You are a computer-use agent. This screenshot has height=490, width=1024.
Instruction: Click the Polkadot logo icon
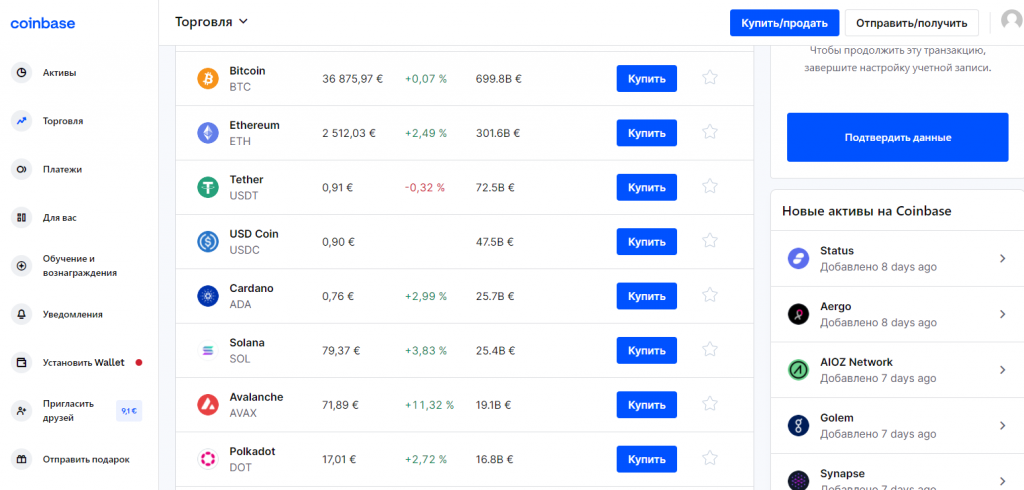(208, 459)
